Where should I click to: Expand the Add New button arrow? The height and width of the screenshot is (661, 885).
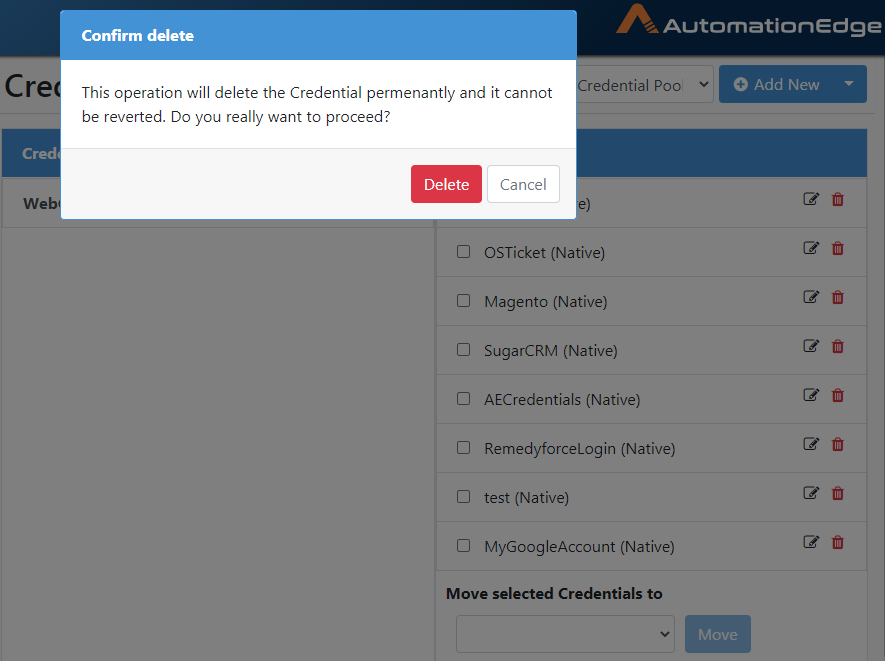848,84
